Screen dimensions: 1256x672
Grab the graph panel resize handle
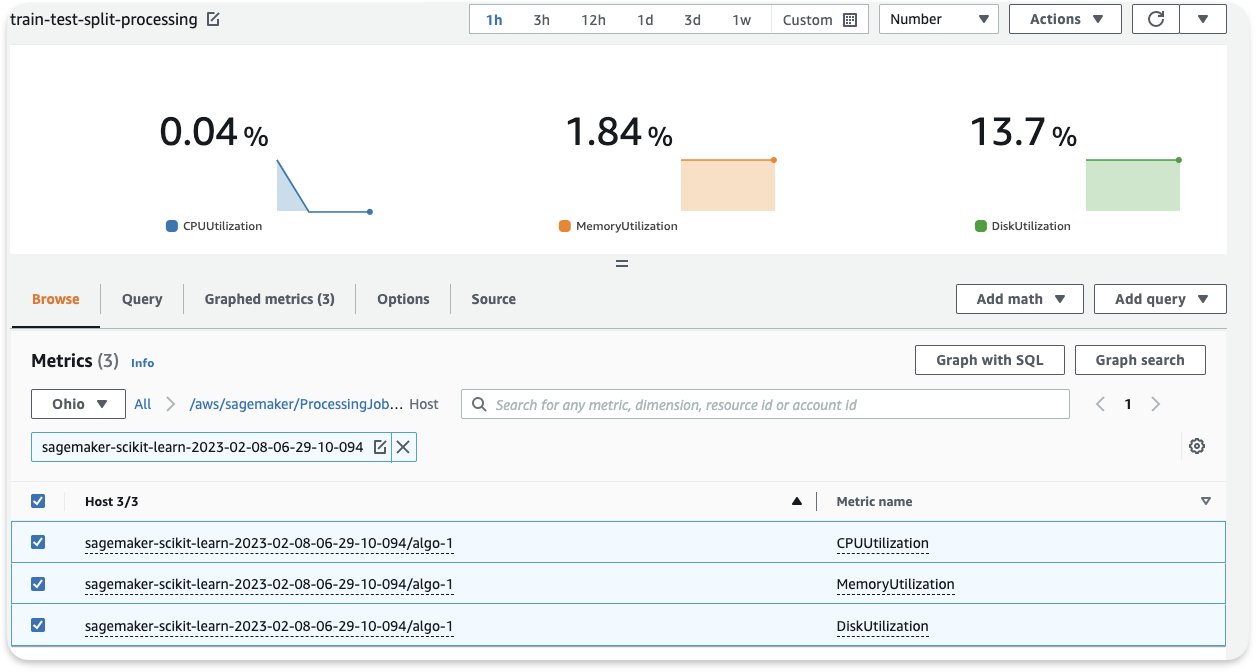click(x=621, y=264)
